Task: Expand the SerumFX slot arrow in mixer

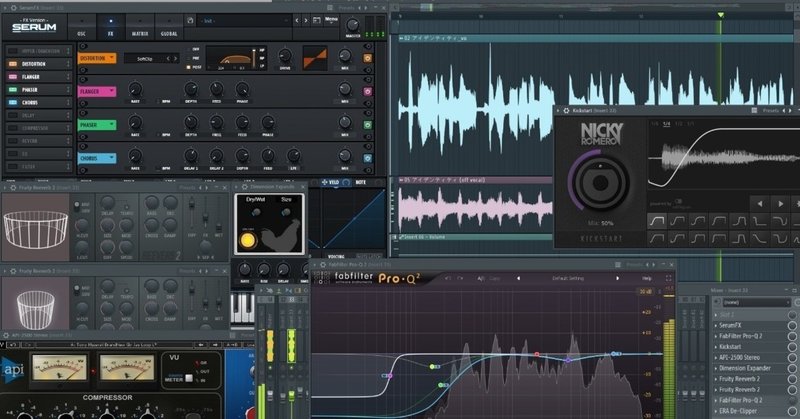Action: [x=716, y=326]
